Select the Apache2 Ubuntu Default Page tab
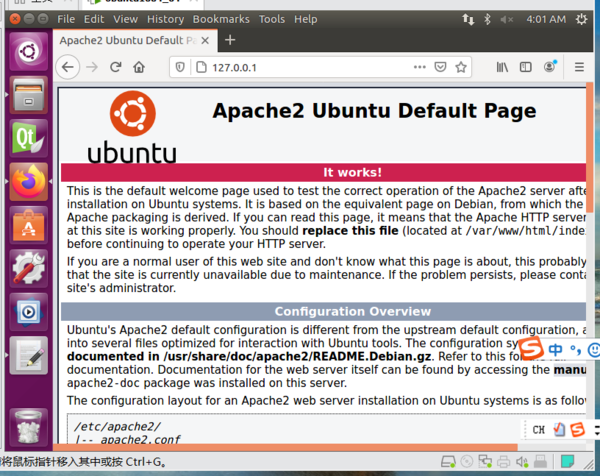Screen dimensions: 600x476 pyautogui.click(x=135, y=40)
